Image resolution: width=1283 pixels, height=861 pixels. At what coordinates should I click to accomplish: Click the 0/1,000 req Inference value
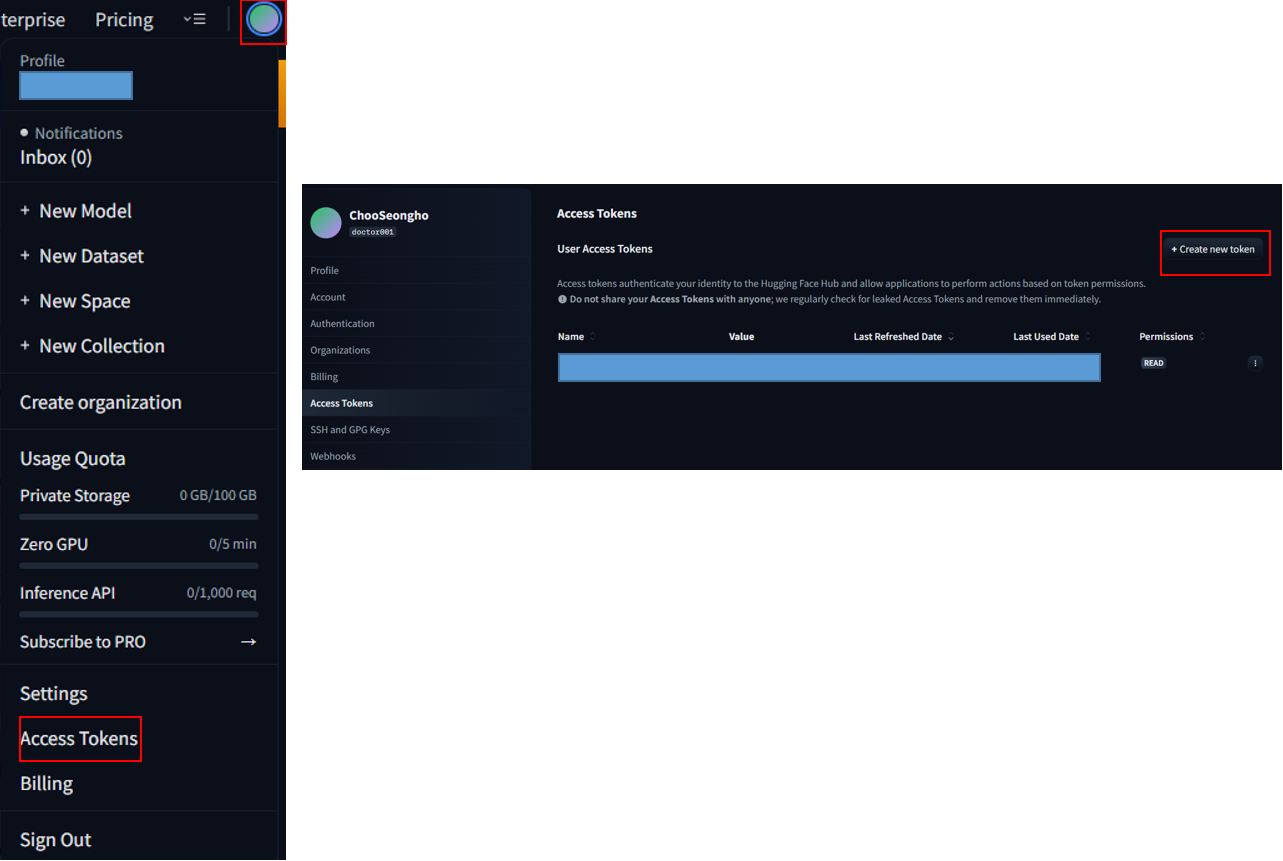(222, 593)
